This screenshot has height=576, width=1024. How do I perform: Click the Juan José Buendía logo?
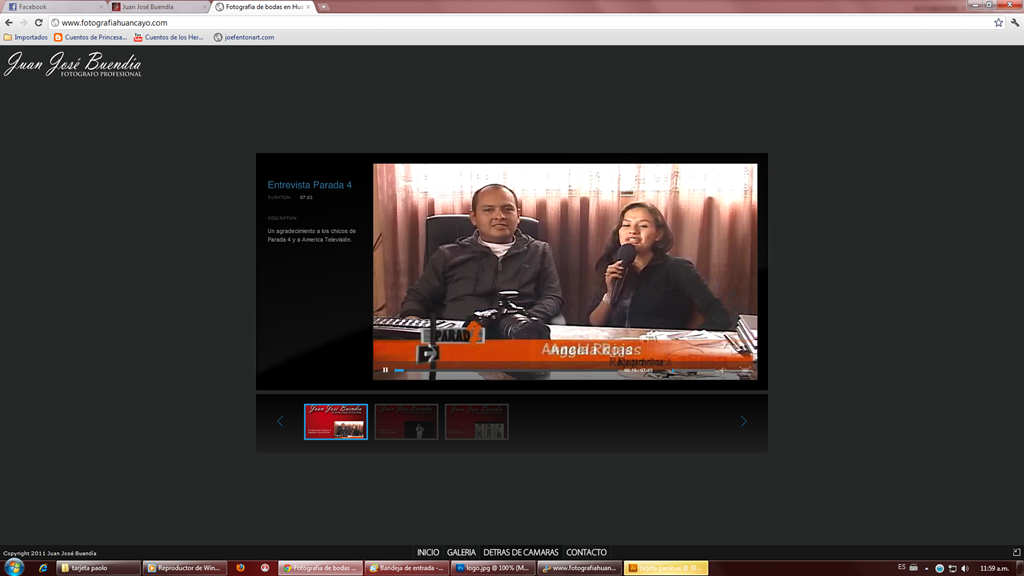click(72, 65)
